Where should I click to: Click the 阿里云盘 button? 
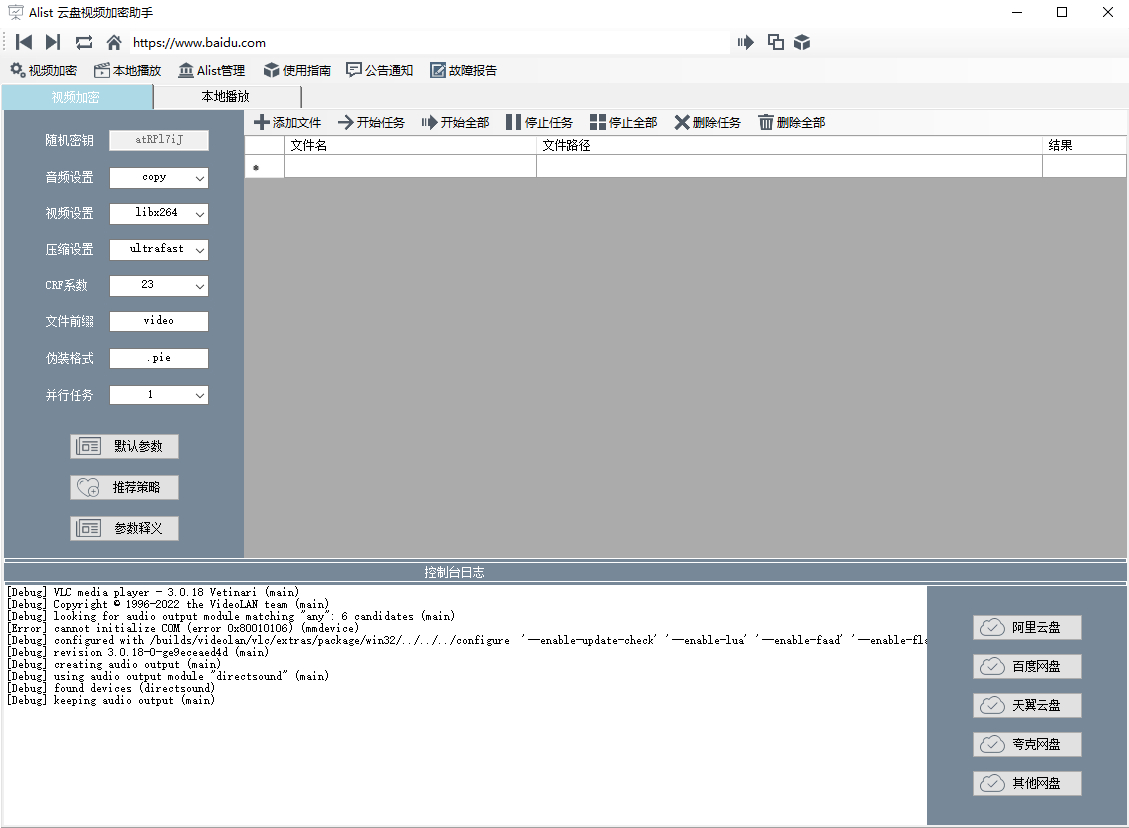point(1027,628)
